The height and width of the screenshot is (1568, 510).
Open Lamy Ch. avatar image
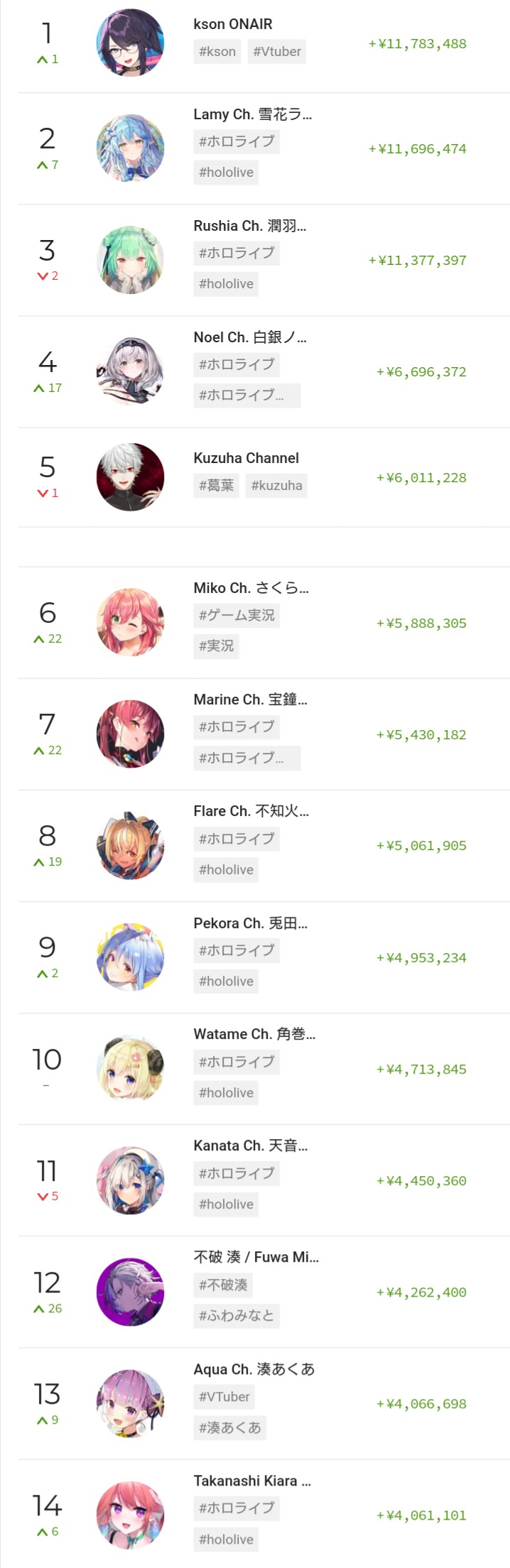pos(130,148)
